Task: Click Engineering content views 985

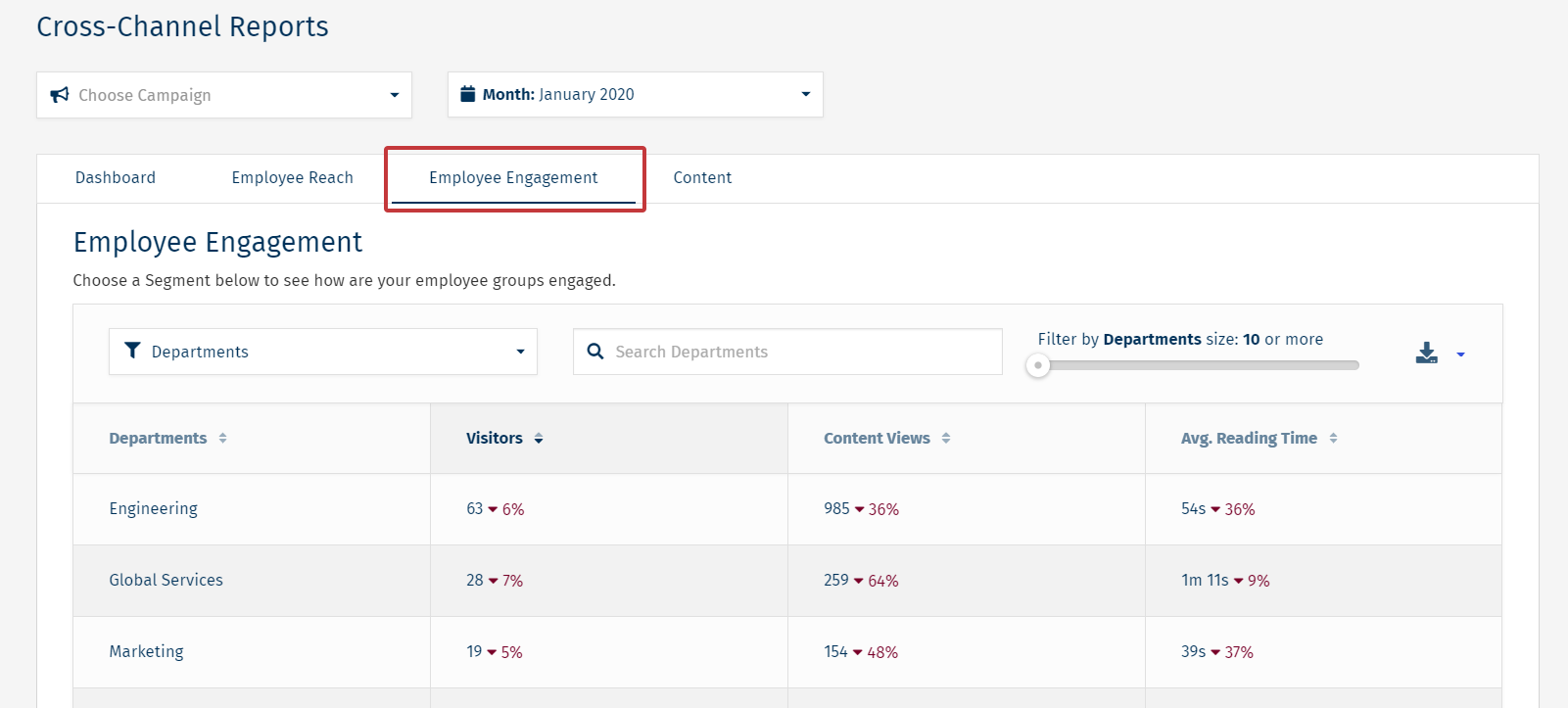Action: pos(837,509)
